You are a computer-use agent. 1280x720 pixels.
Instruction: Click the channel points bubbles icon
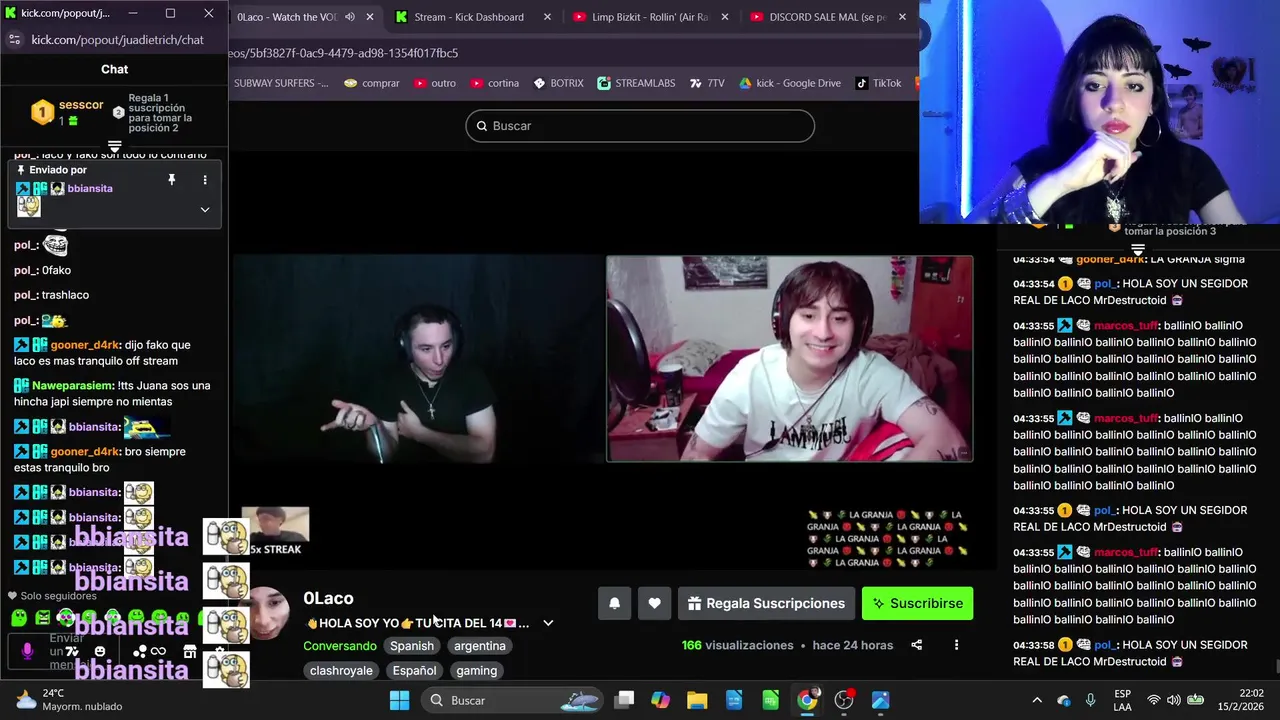(140, 651)
